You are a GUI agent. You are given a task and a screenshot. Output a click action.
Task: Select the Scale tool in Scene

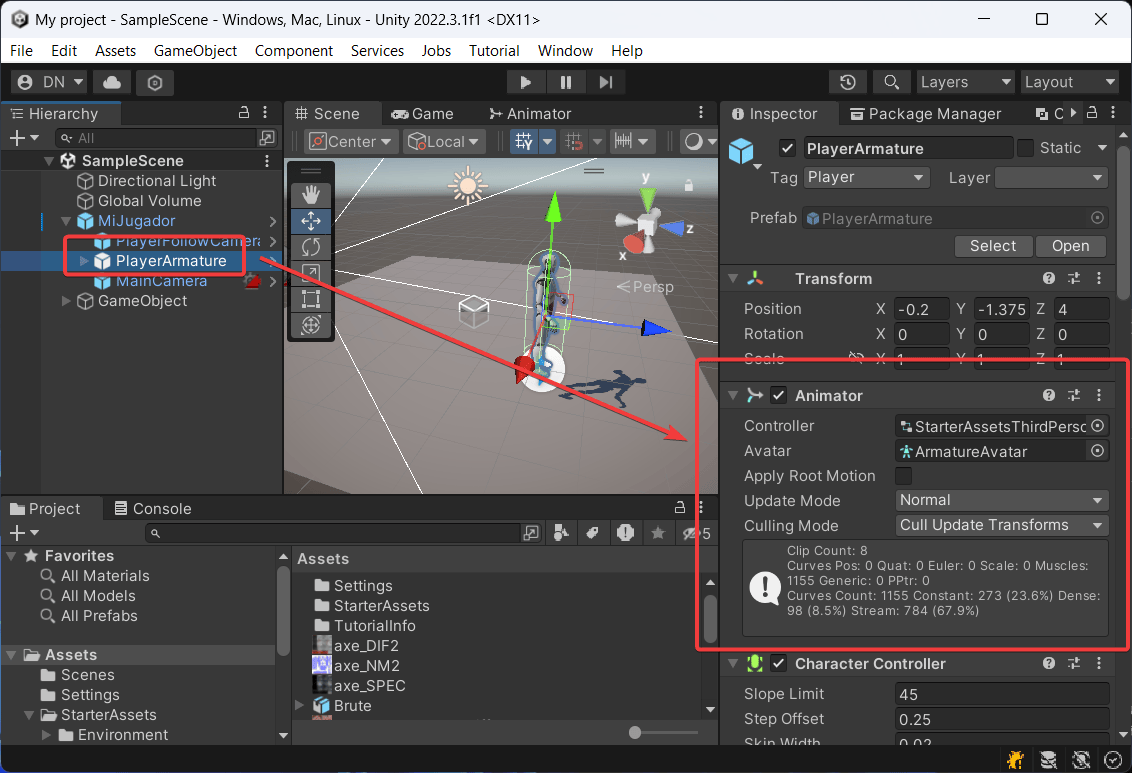coord(311,273)
